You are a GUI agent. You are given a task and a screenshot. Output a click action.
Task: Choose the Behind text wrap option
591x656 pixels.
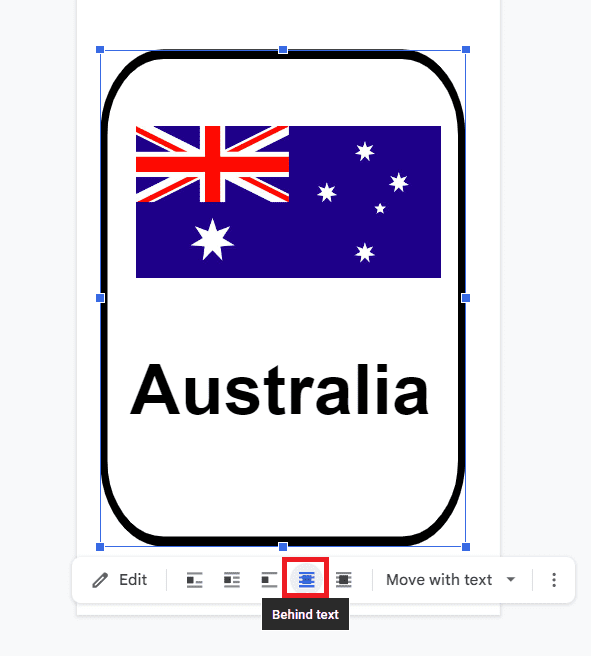pos(306,580)
